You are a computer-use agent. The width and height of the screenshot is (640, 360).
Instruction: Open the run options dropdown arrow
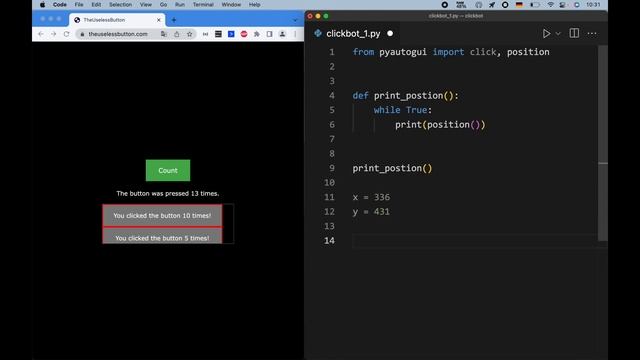coord(558,33)
